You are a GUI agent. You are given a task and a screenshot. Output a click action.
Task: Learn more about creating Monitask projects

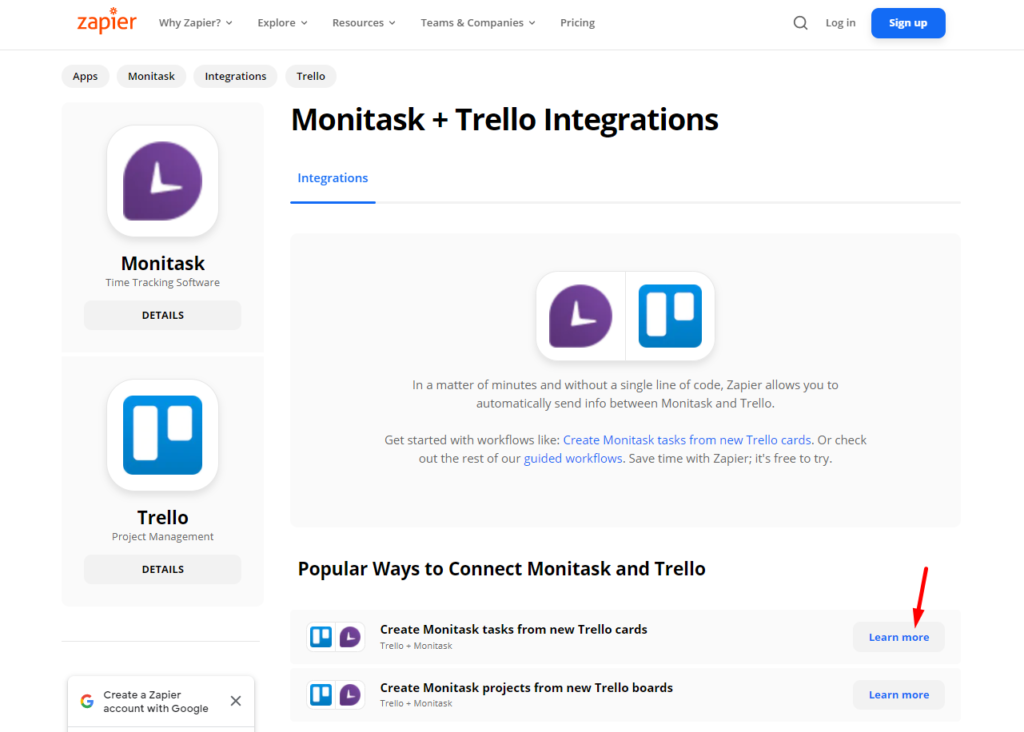(x=898, y=695)
